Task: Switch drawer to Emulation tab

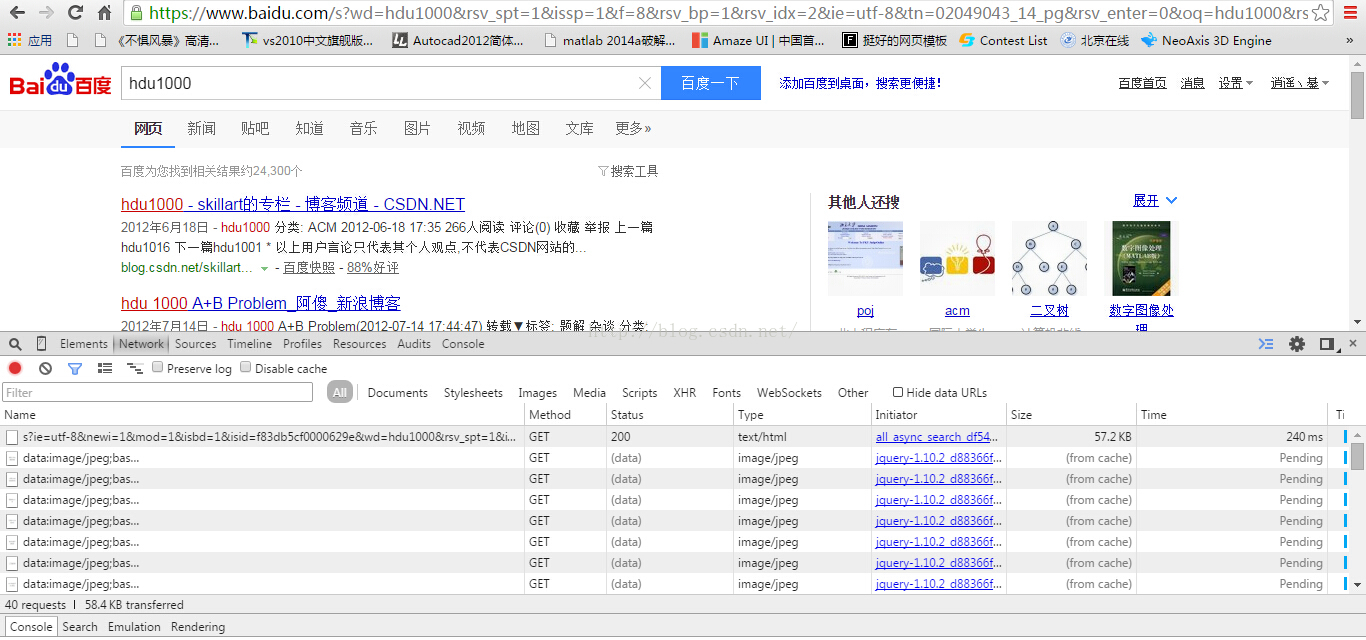Action: pos(134,627)
